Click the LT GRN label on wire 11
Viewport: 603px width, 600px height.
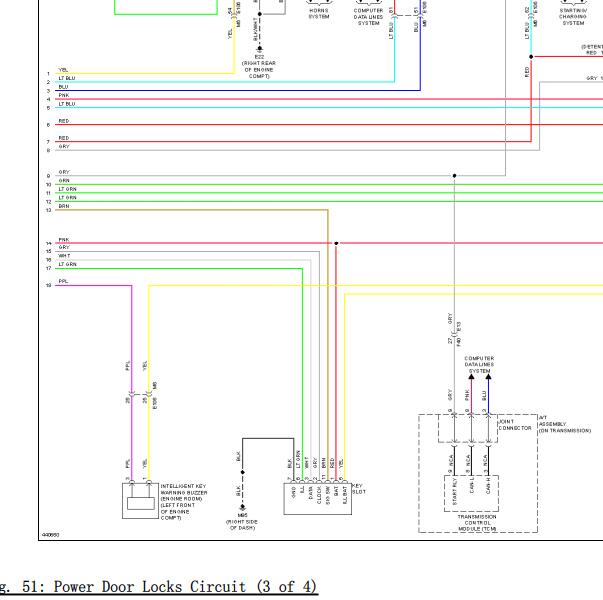(68, 189)
